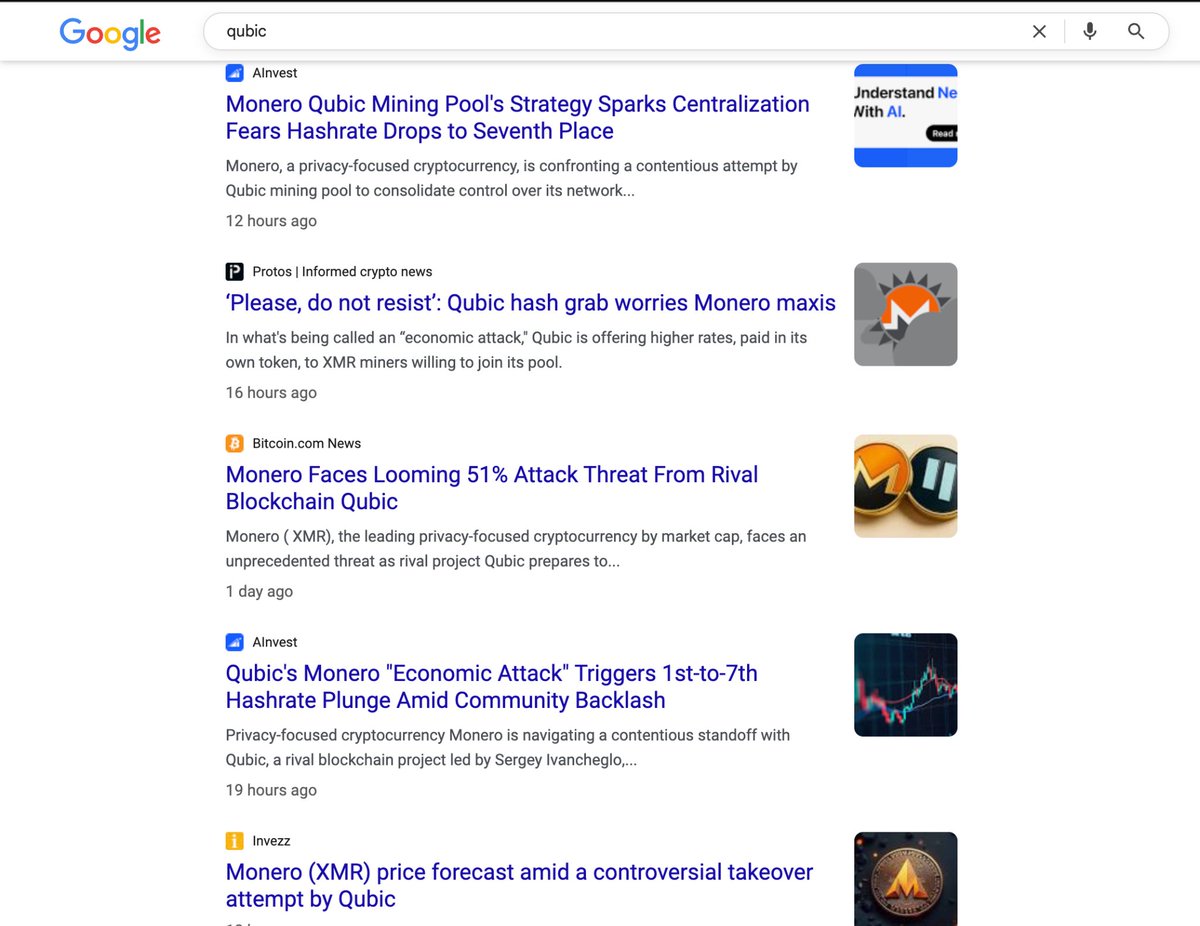Screen dimensions: 1200x926
Task: Click the Google logo
Action: tap(110, 33)
